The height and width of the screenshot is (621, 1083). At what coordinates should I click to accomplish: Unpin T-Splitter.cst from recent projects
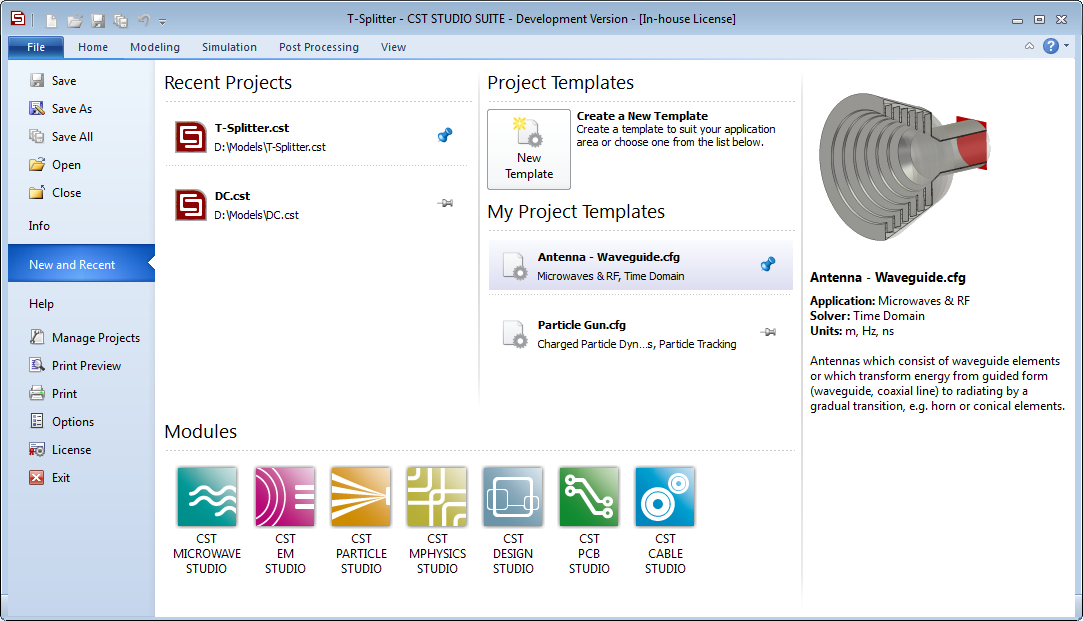tap(445, 135)
